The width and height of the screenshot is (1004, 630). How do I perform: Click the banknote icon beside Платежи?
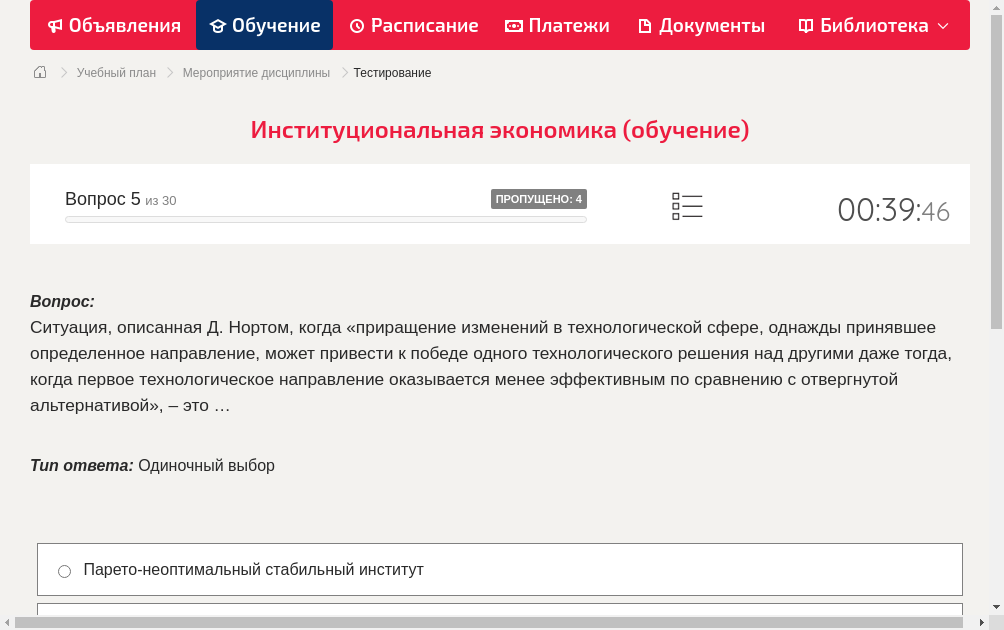pos(514,26)
